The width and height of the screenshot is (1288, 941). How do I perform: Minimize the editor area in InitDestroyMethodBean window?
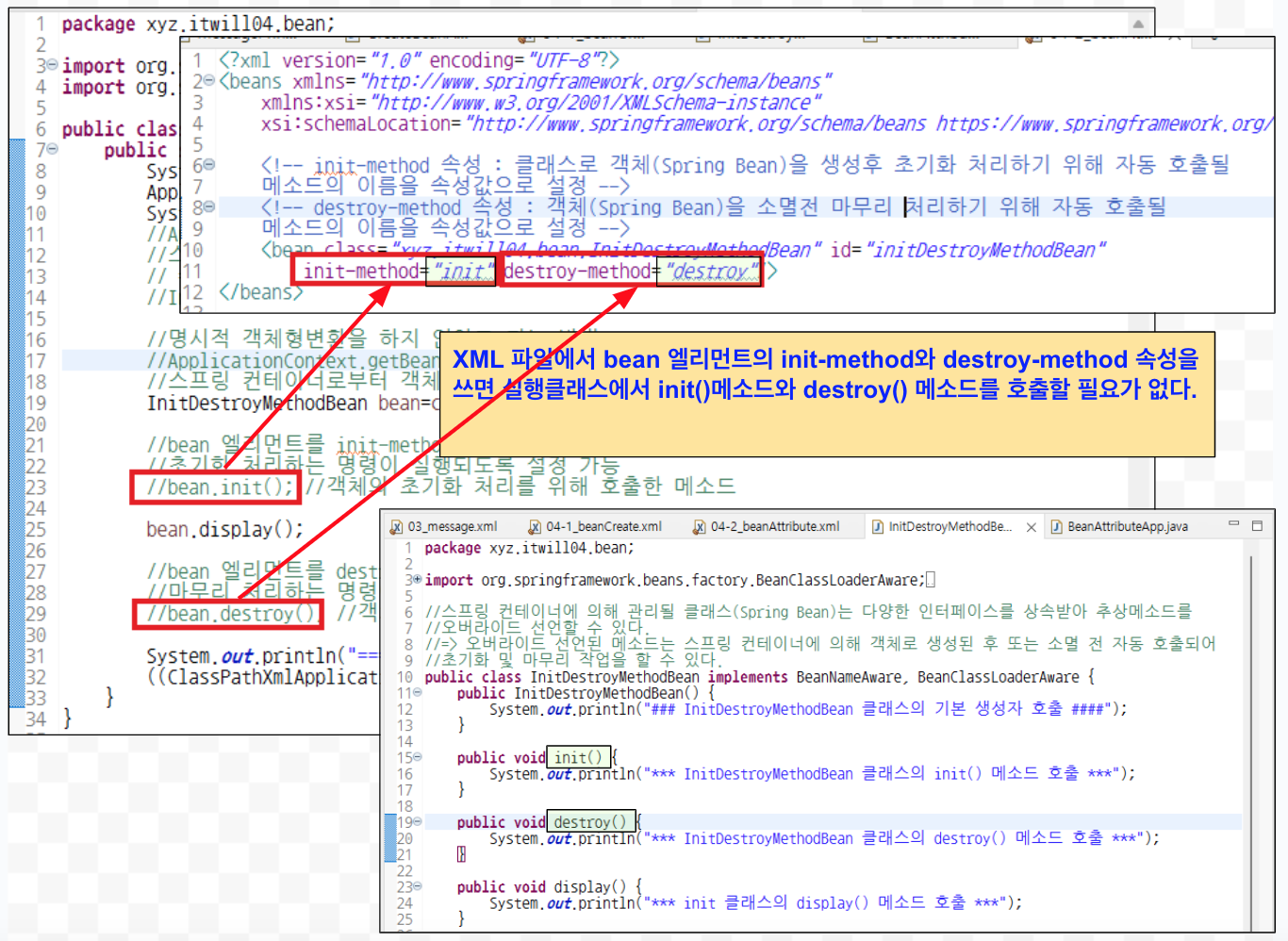pyautogui.click(x=1233, y=524)
